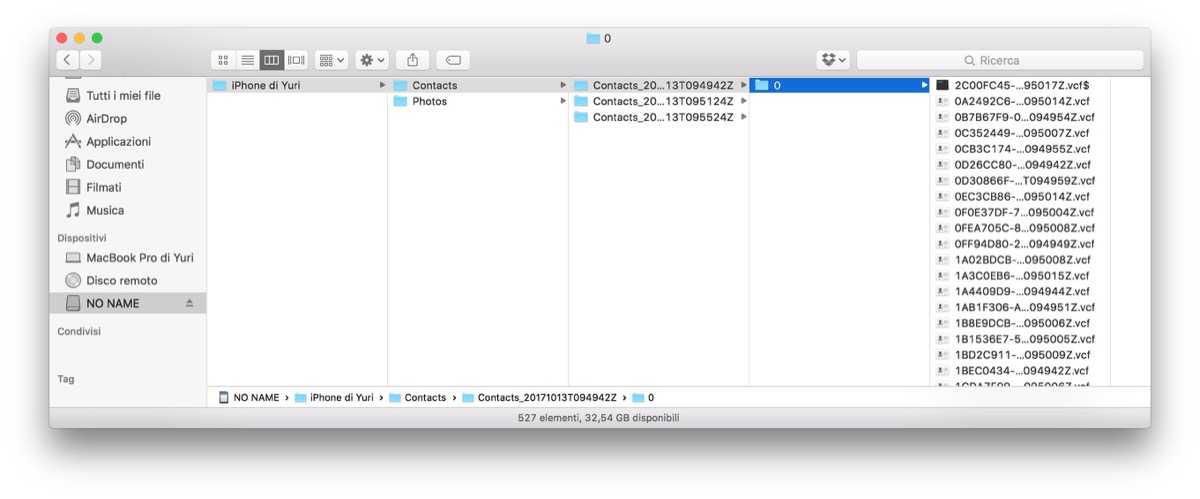
Task: Select file 0C352449-...095007Z.vcf
Action: 1021,133
